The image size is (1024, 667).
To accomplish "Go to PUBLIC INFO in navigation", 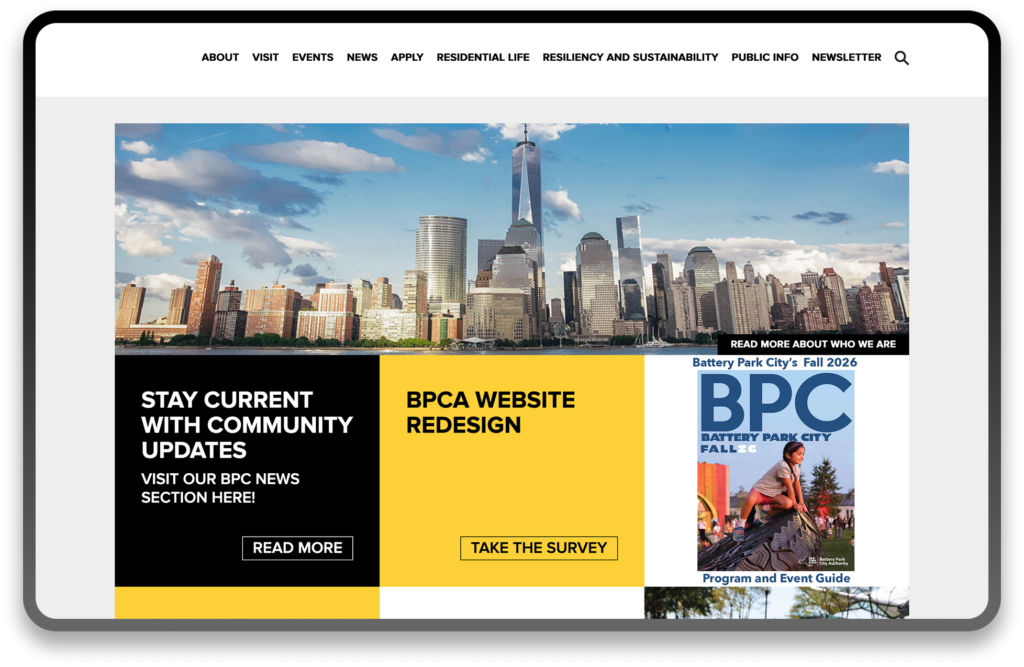I will click(x=765, y=57).
